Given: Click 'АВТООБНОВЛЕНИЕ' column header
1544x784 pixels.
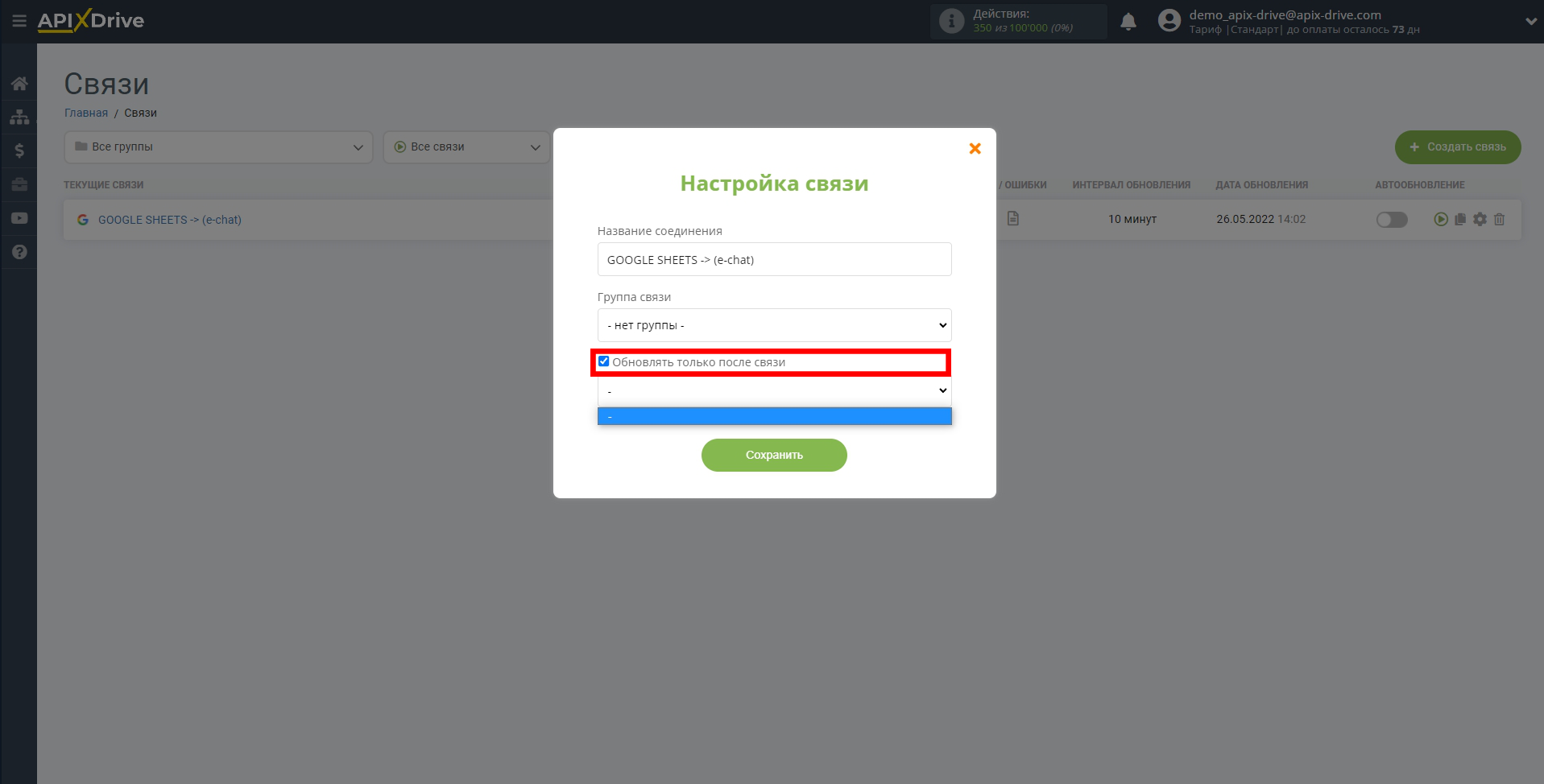Looking at the screenshot, I should coord(1419,185).
